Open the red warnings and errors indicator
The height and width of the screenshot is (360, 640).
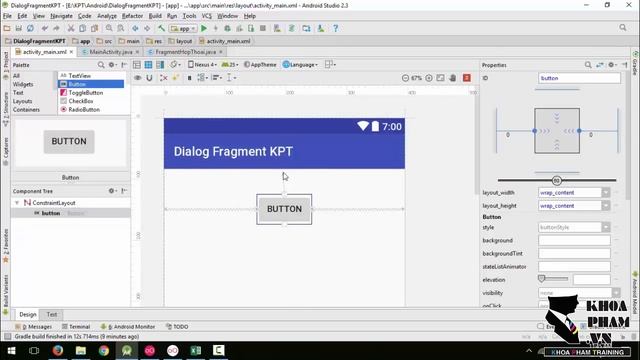(x=467, y=78)
